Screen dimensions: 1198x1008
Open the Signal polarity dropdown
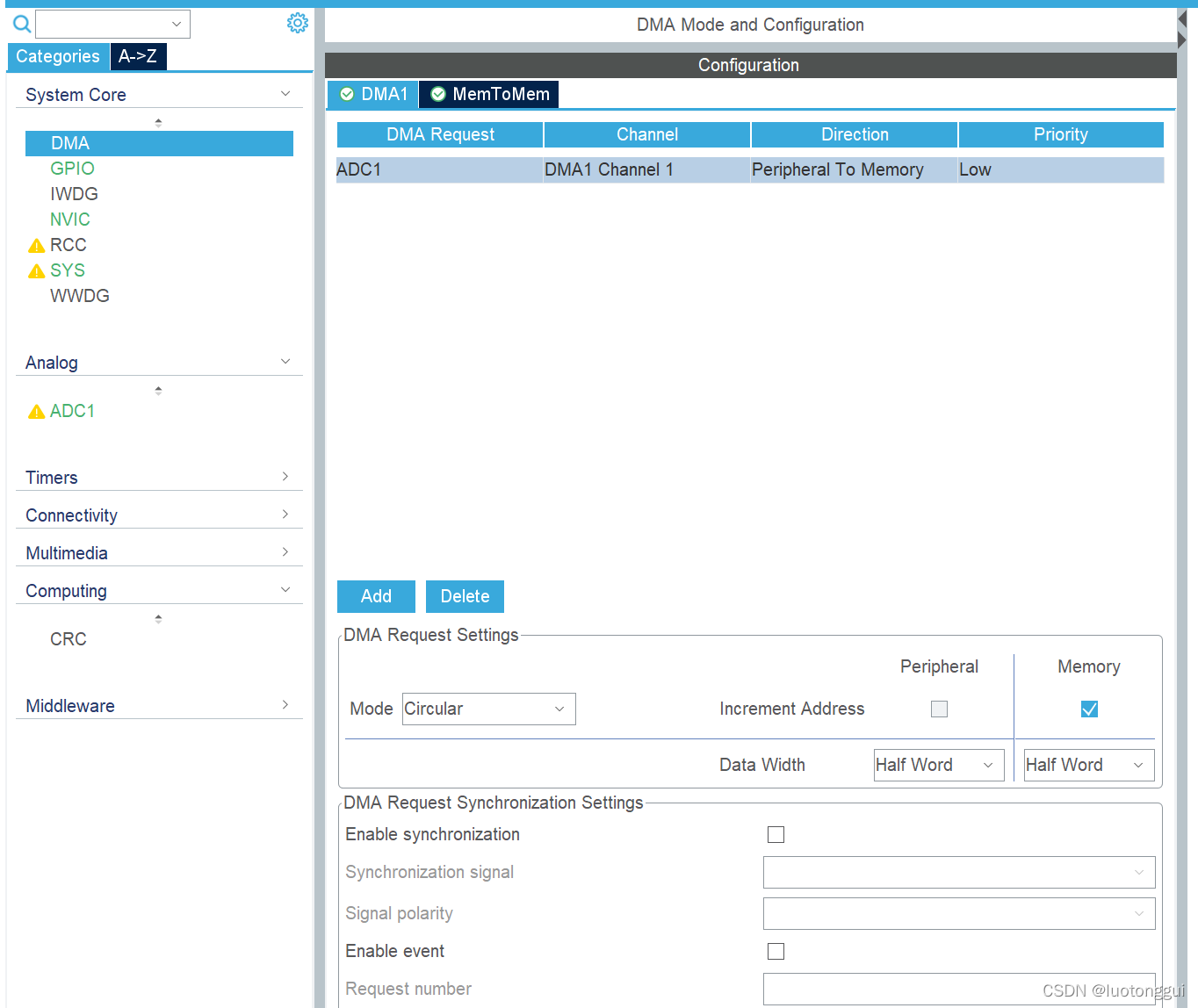click(x=959, y=913)
